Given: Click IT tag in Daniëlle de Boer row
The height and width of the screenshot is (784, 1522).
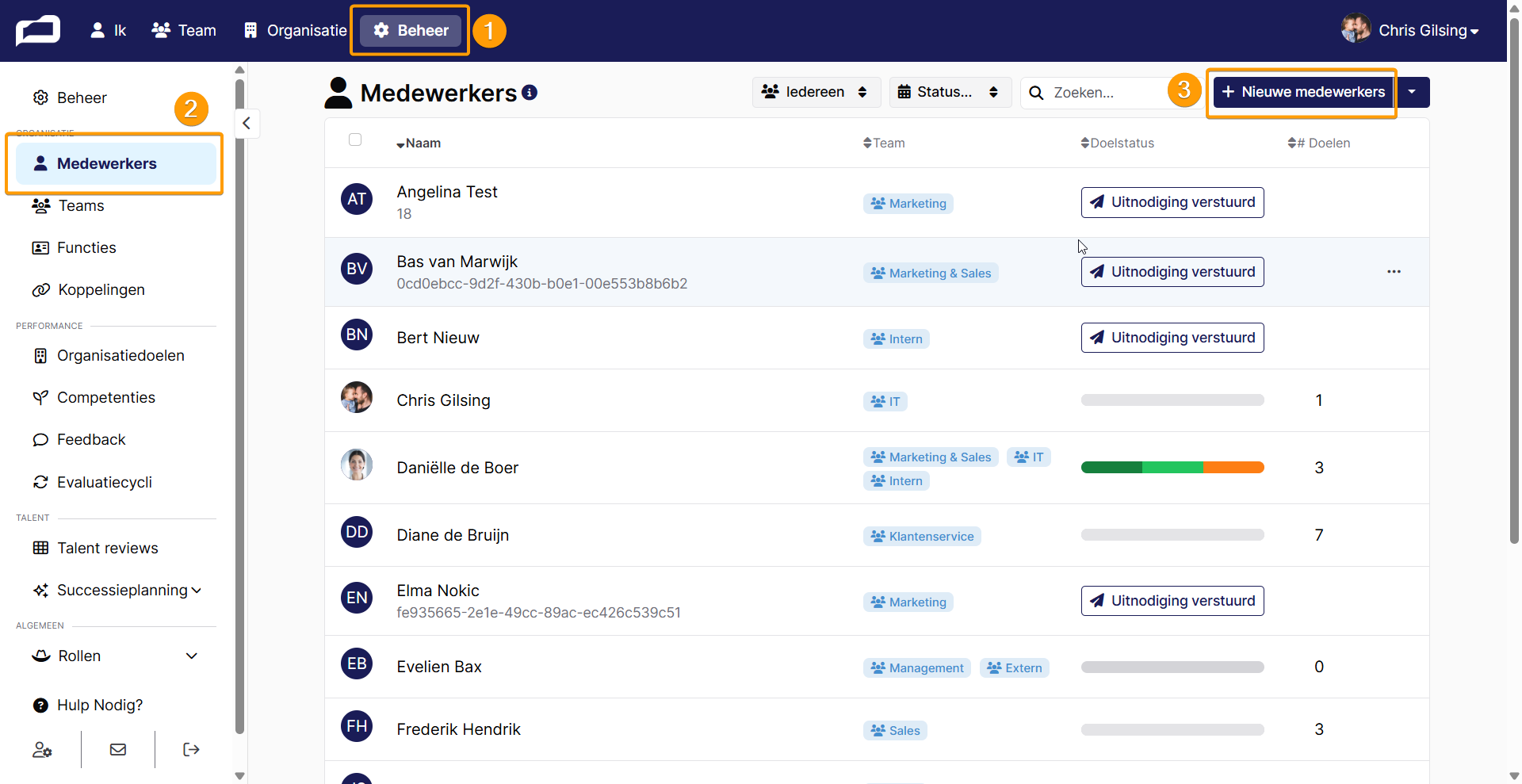Looking at the screenshot, I should click(x=1029, y=457).
